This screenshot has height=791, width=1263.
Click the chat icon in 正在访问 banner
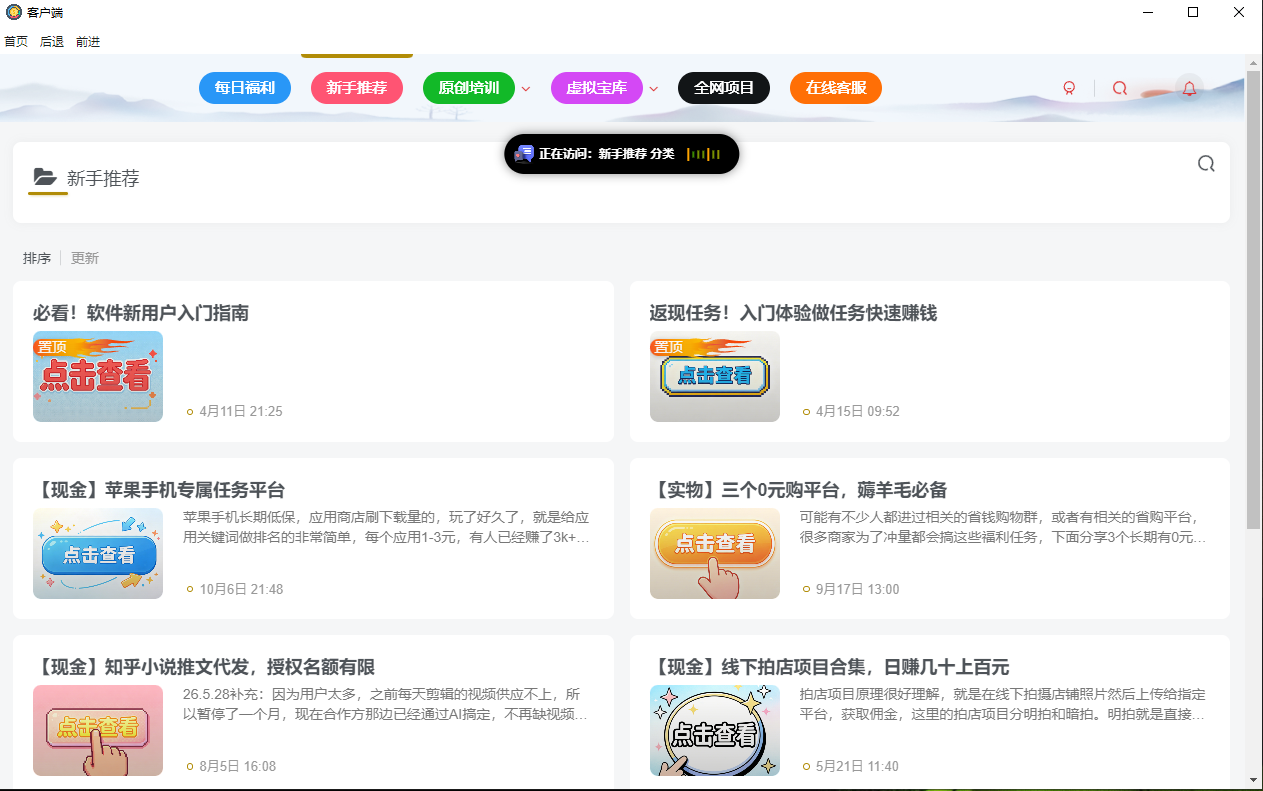click(x=524, y=154)
